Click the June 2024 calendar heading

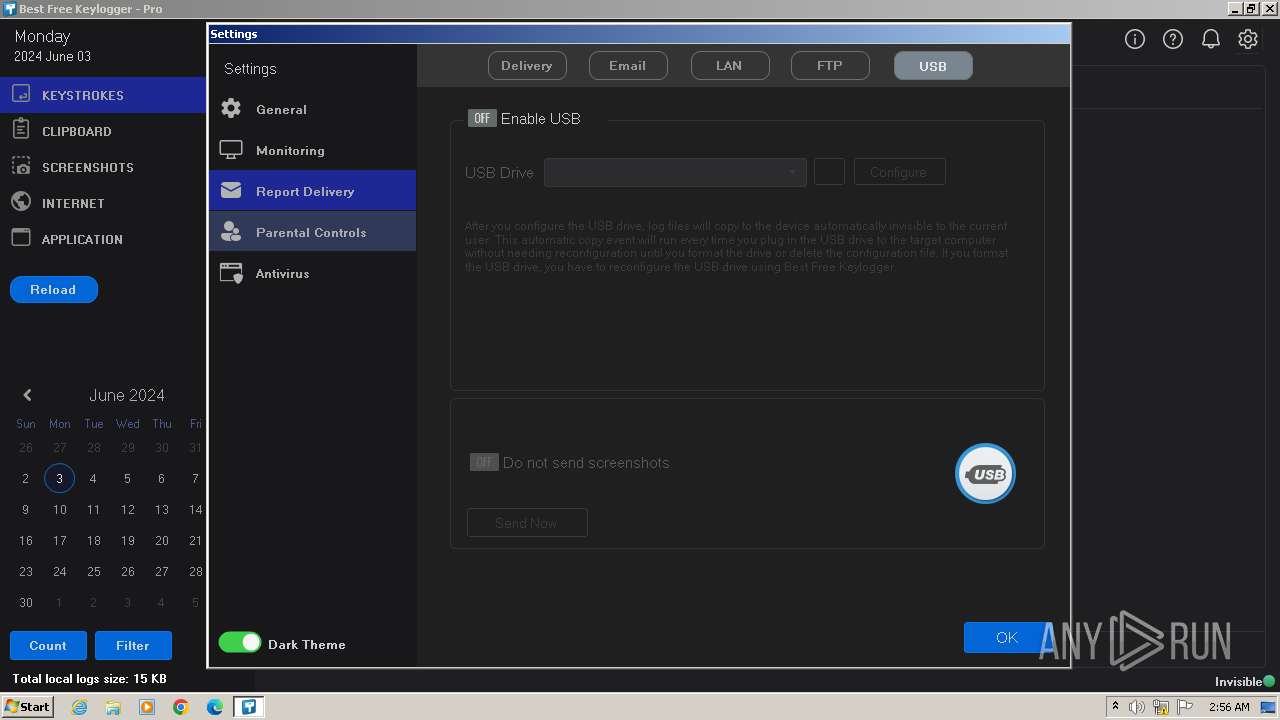[x=127, y=395]
